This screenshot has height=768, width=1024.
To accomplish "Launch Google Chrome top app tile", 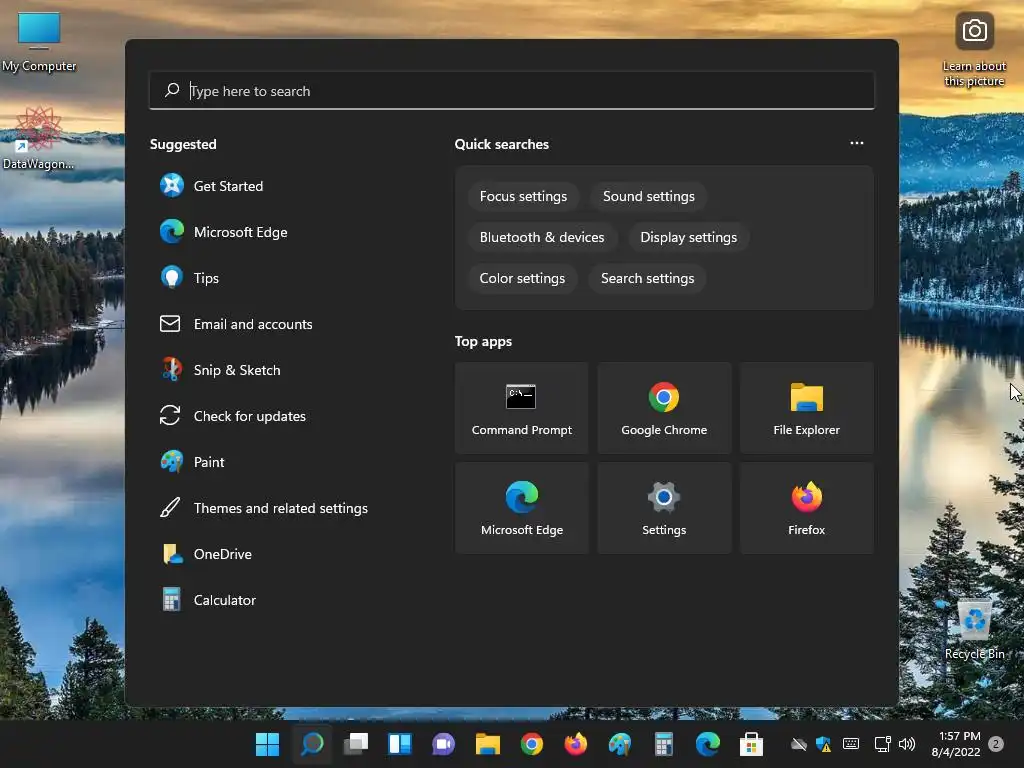I will pos(664,408).
